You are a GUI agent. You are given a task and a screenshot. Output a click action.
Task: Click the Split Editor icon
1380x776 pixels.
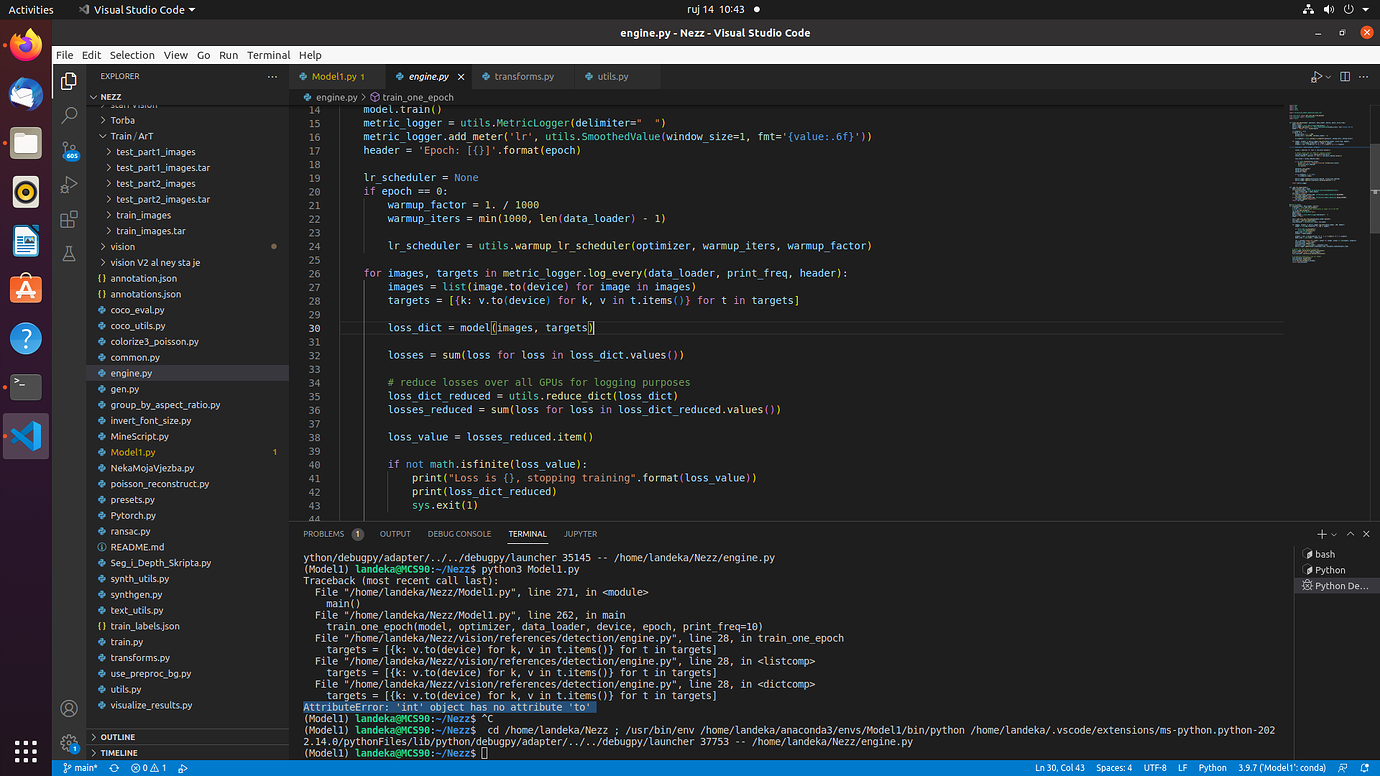pos(1345,77)
